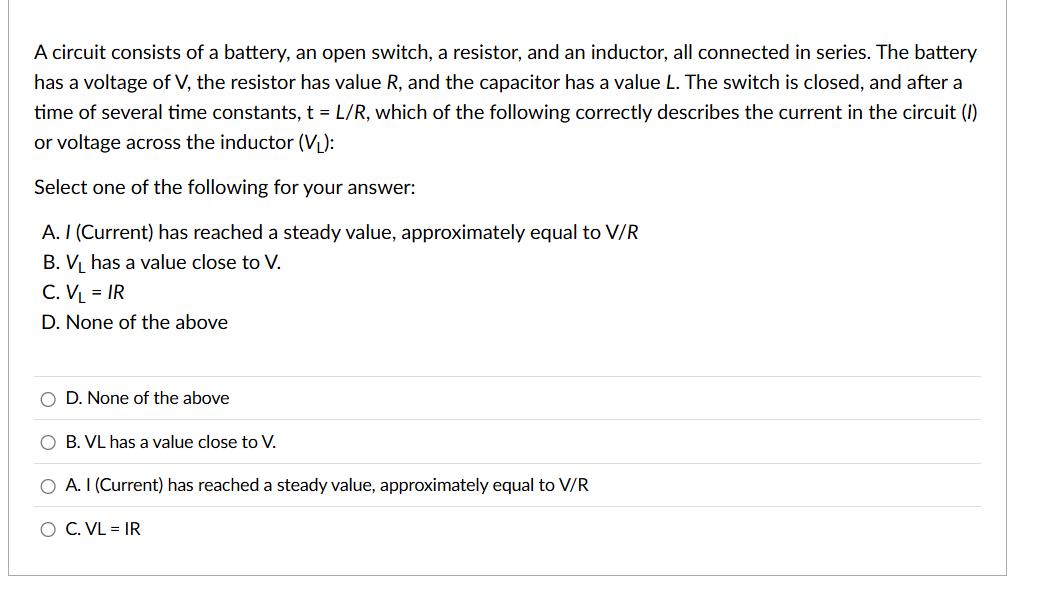
Task: Click the words or voltage across the inductor
Action: (x=164, y=143)
